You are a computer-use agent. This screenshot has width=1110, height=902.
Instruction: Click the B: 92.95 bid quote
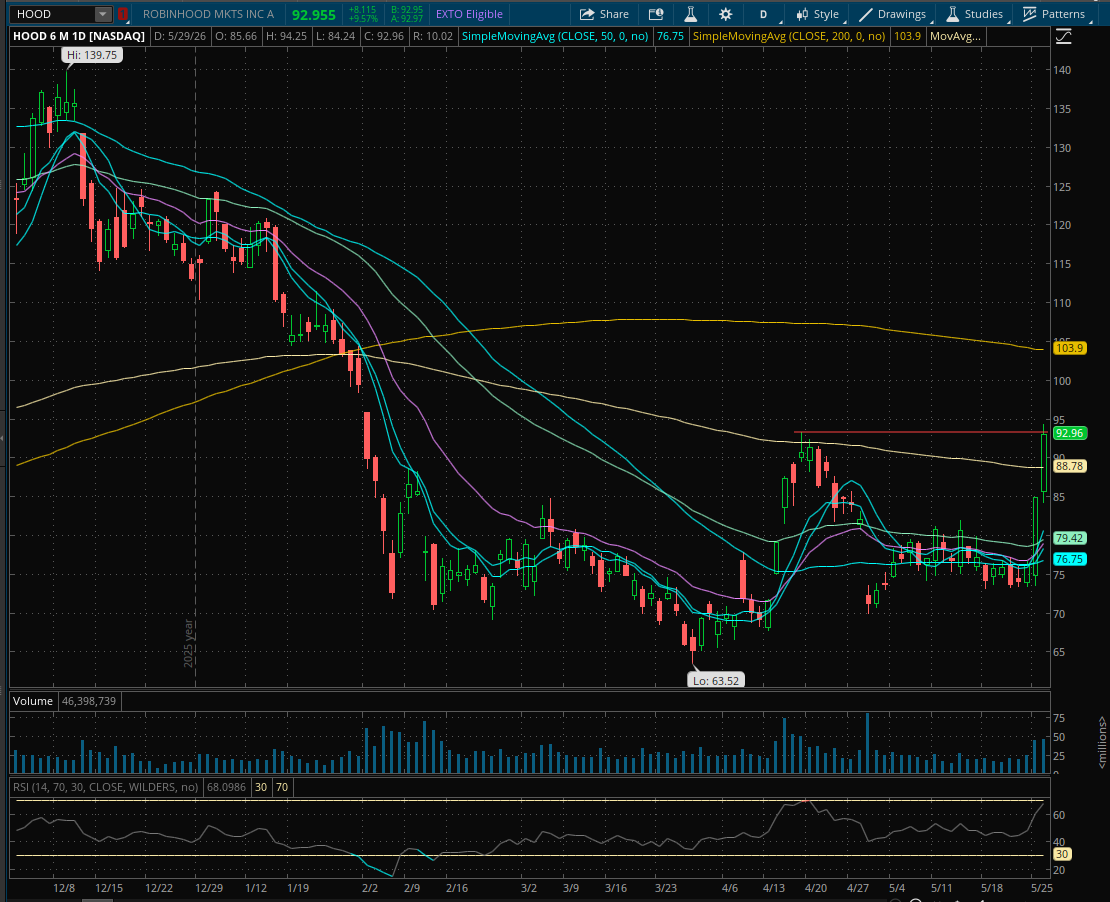[407, 10]
